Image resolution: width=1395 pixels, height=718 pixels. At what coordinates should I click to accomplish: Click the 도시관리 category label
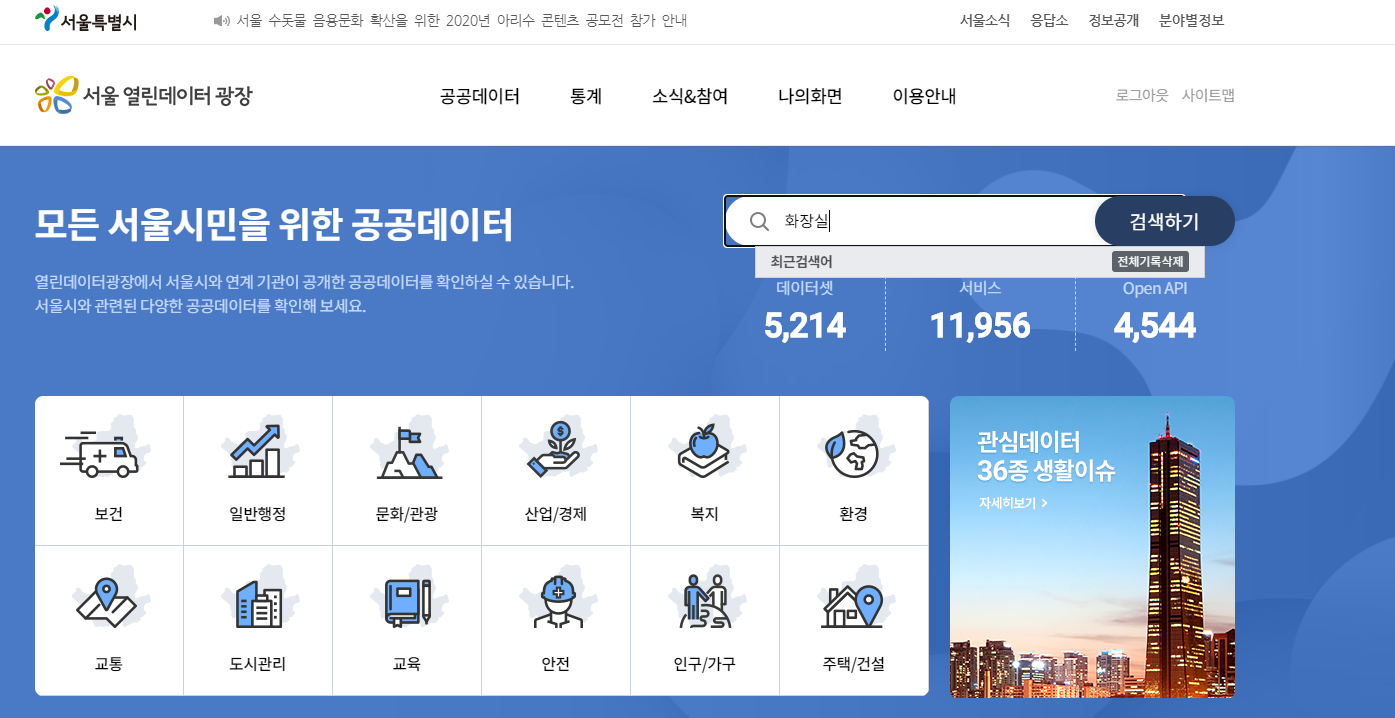[x=258, y=664]
